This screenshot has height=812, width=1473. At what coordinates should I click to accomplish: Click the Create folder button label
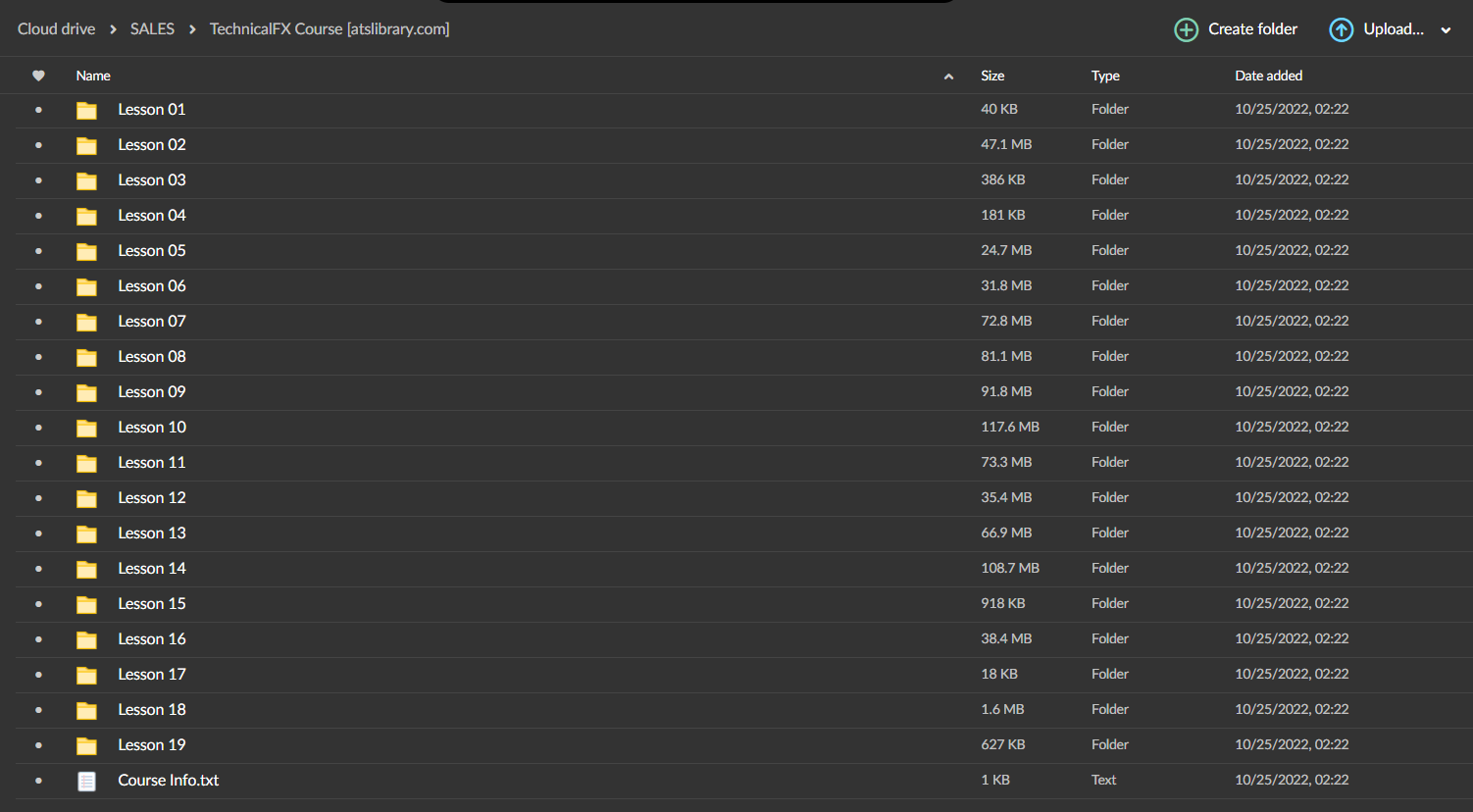pyautogui.click(x=1252, y=29)
